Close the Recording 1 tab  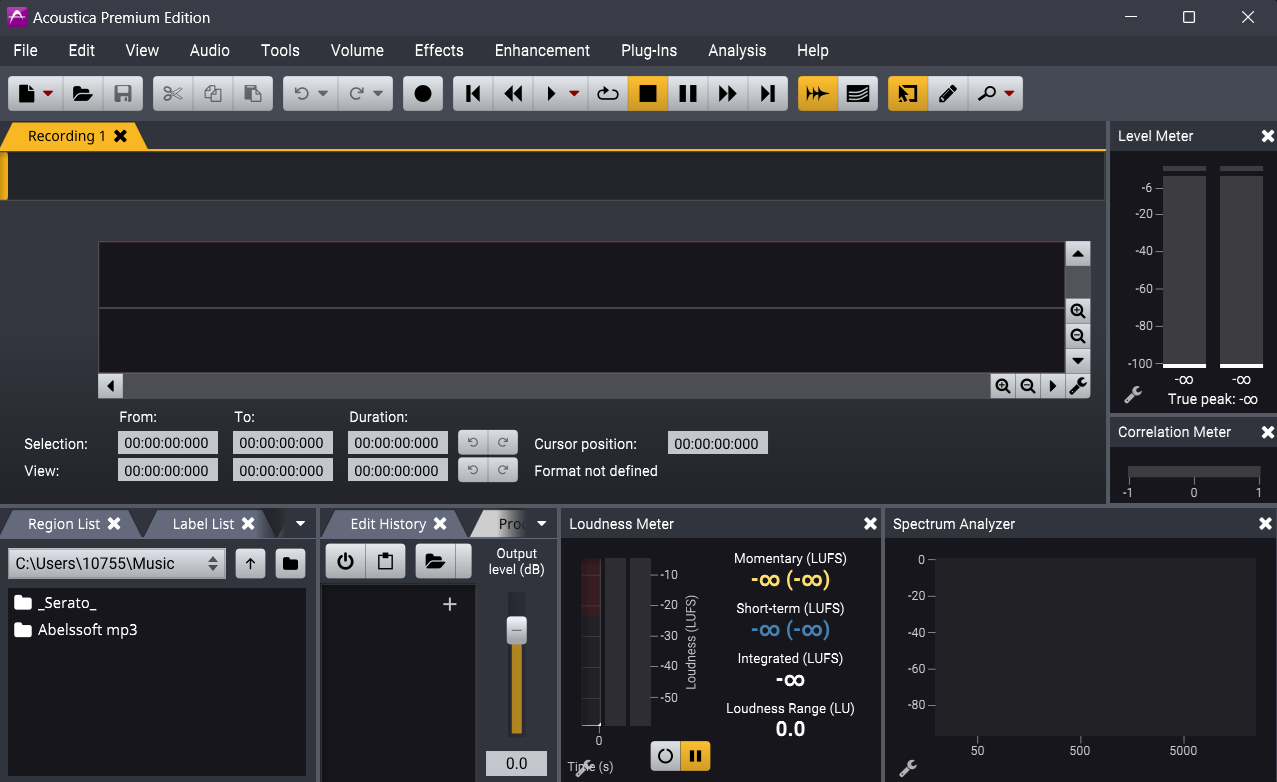point(120,136)
